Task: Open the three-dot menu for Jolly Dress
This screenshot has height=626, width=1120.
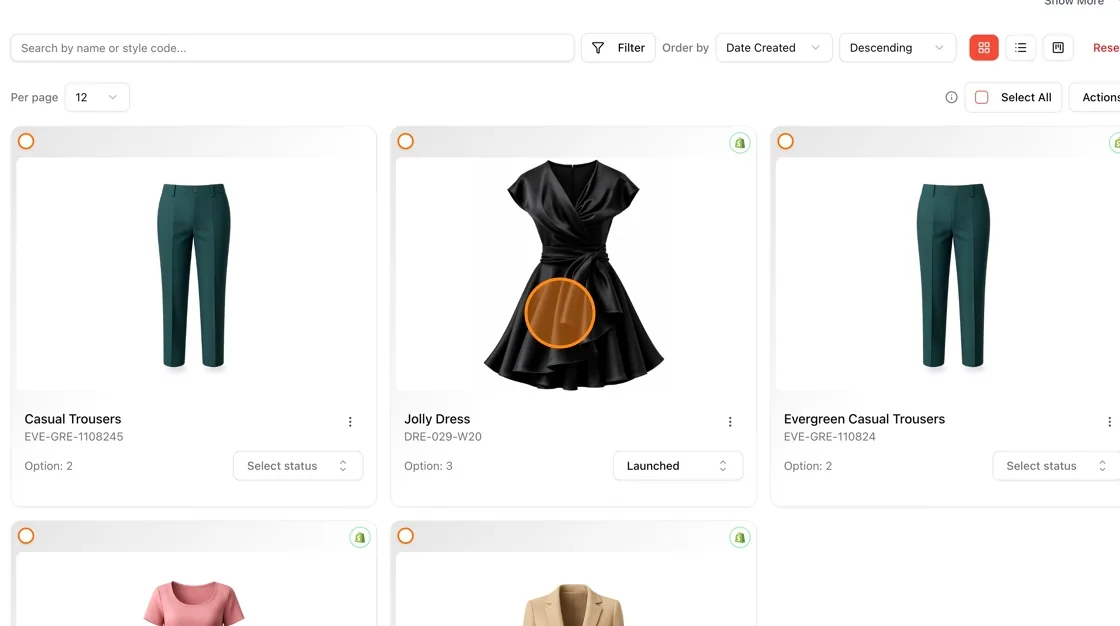Action: (730, 422)
